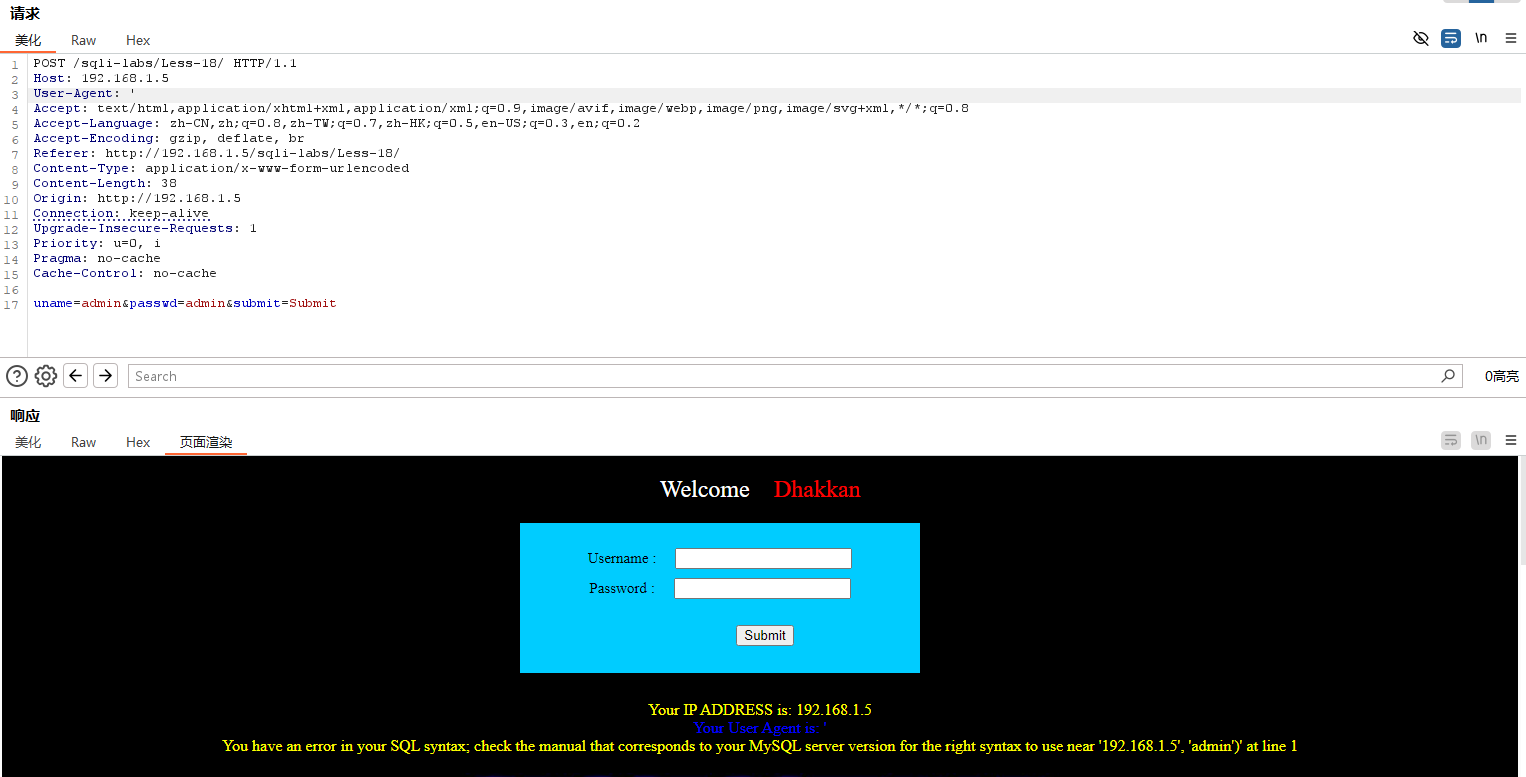The image size is (1526, 777).
Task: Switch request view to Raw tab
Action: (84, 41)
